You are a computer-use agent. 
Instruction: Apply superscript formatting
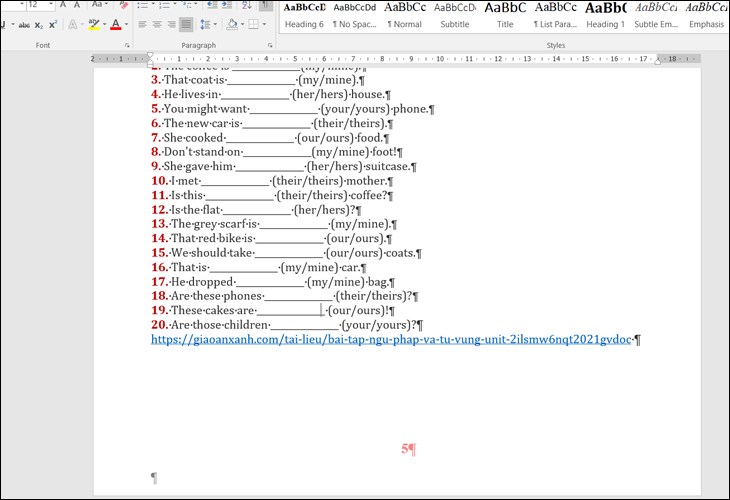pyautogui.click(x=52, y=24)
